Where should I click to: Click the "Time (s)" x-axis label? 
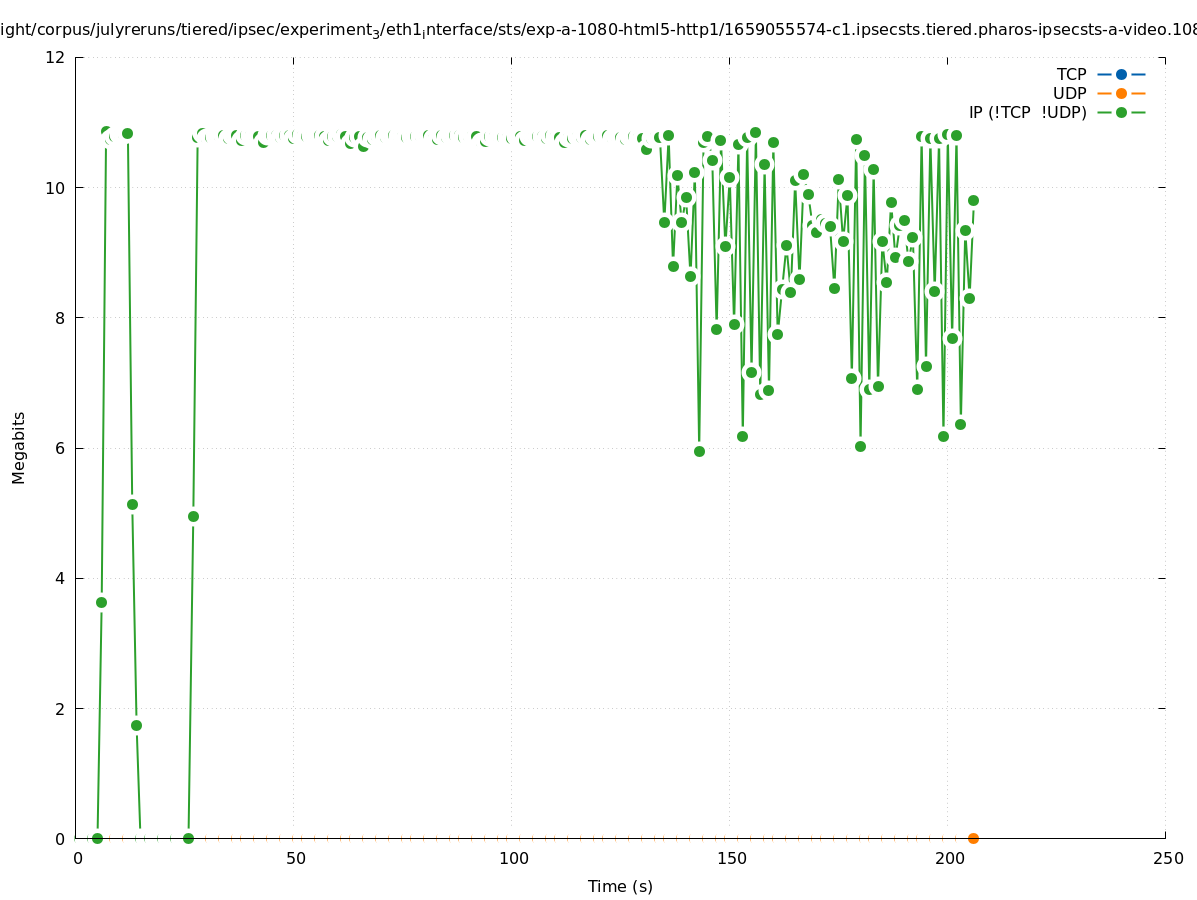pyautogui.click(x=620, y=886)
